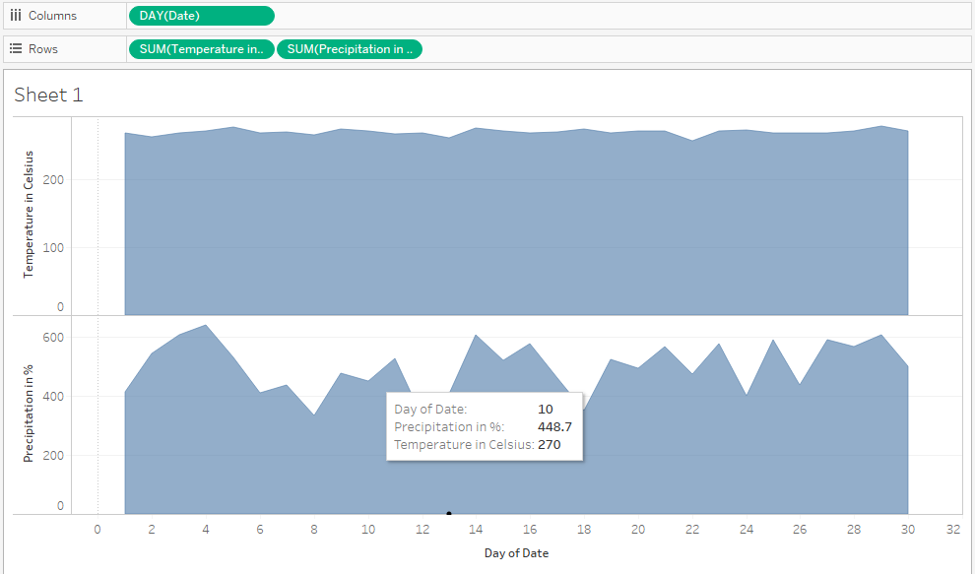
Task: Click the Rows shelf icon
Action: [x=16, y=49]
